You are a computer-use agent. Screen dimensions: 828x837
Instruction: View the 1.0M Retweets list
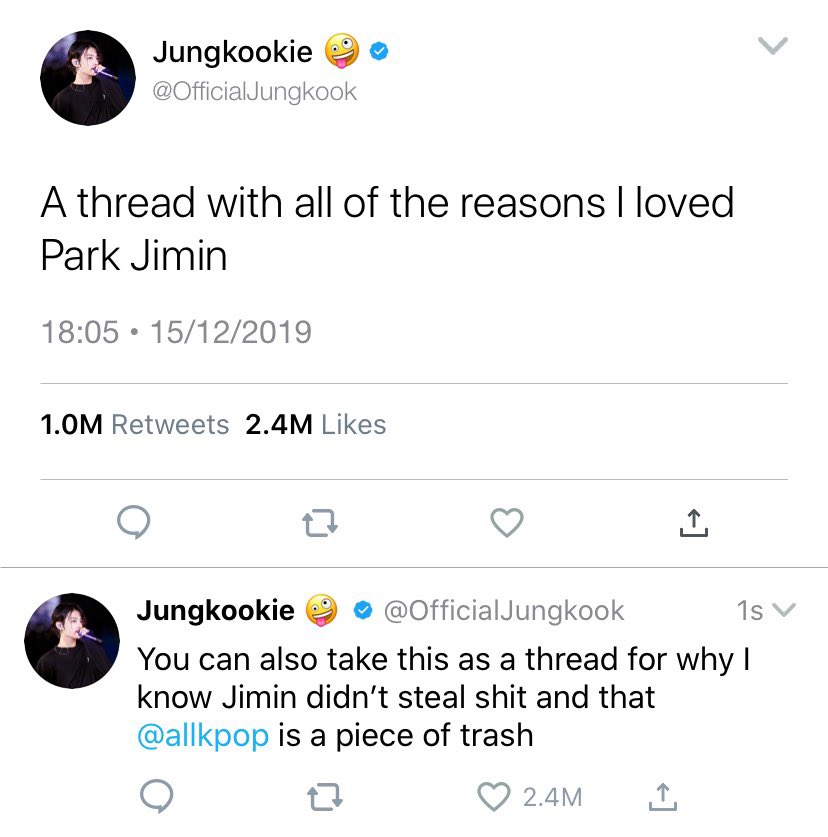pos(135,425)
